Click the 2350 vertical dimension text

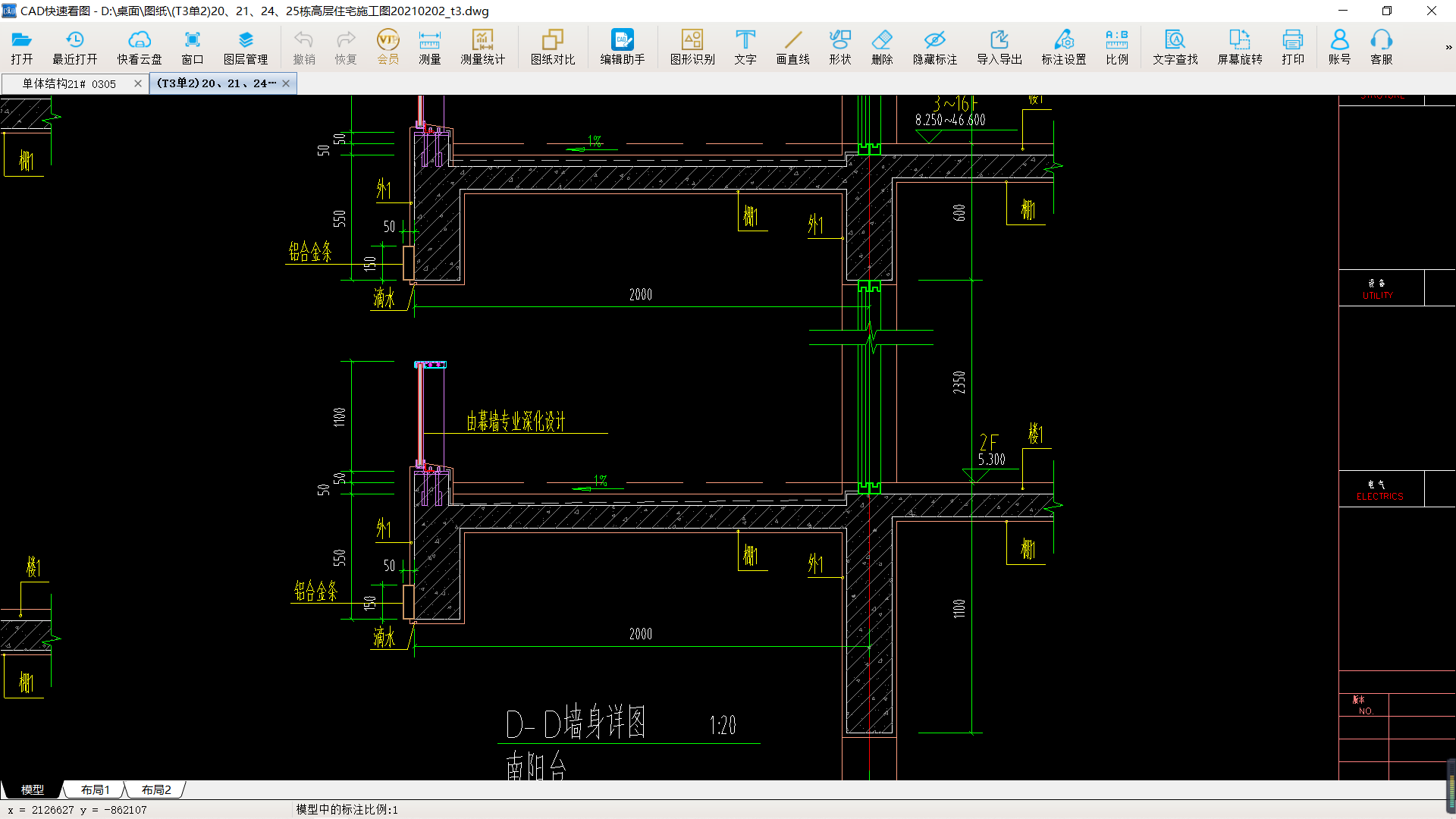click(x=959, y=382)
